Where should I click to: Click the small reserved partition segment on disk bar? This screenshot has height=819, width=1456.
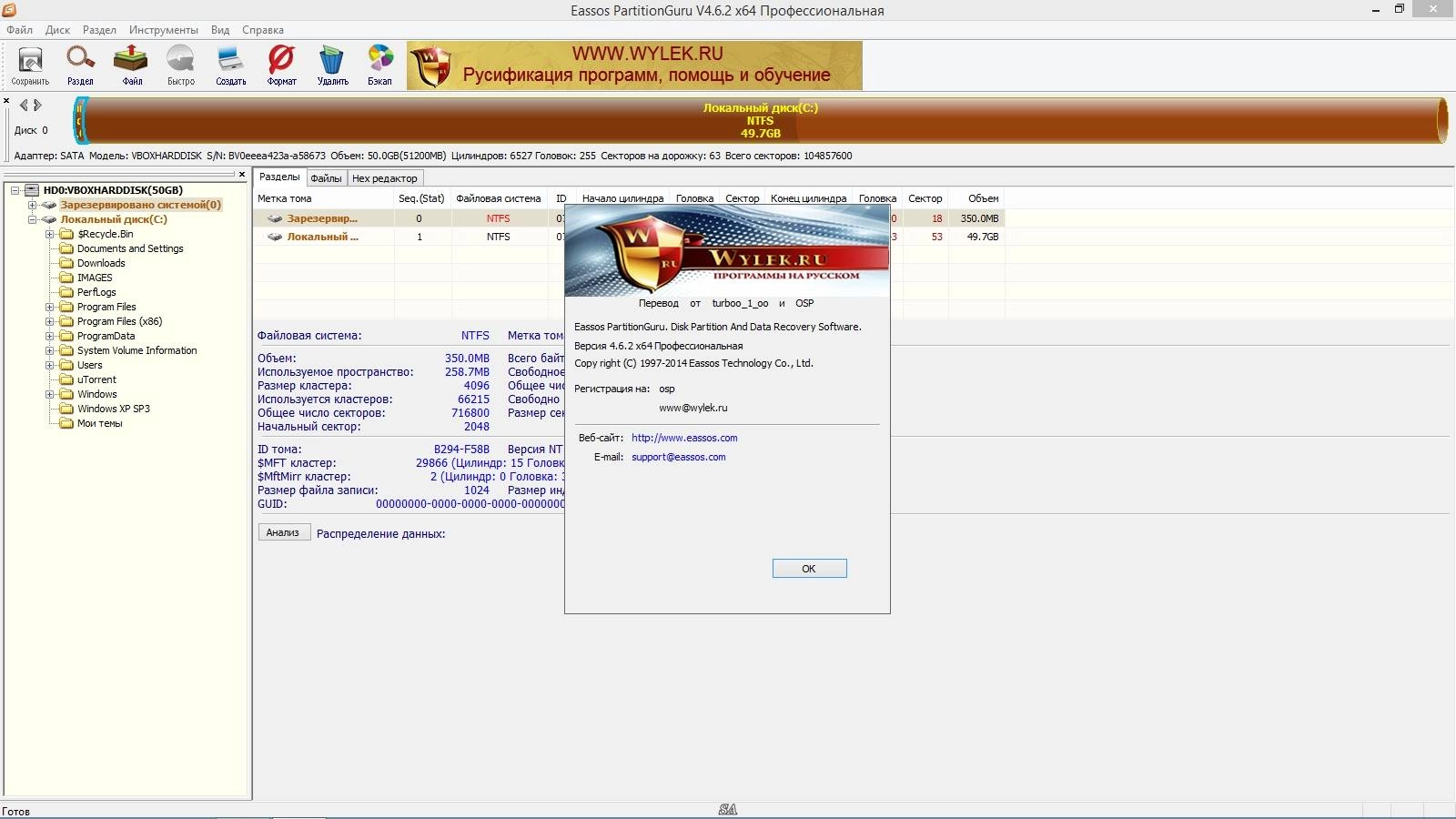click(x=81, y=120)
